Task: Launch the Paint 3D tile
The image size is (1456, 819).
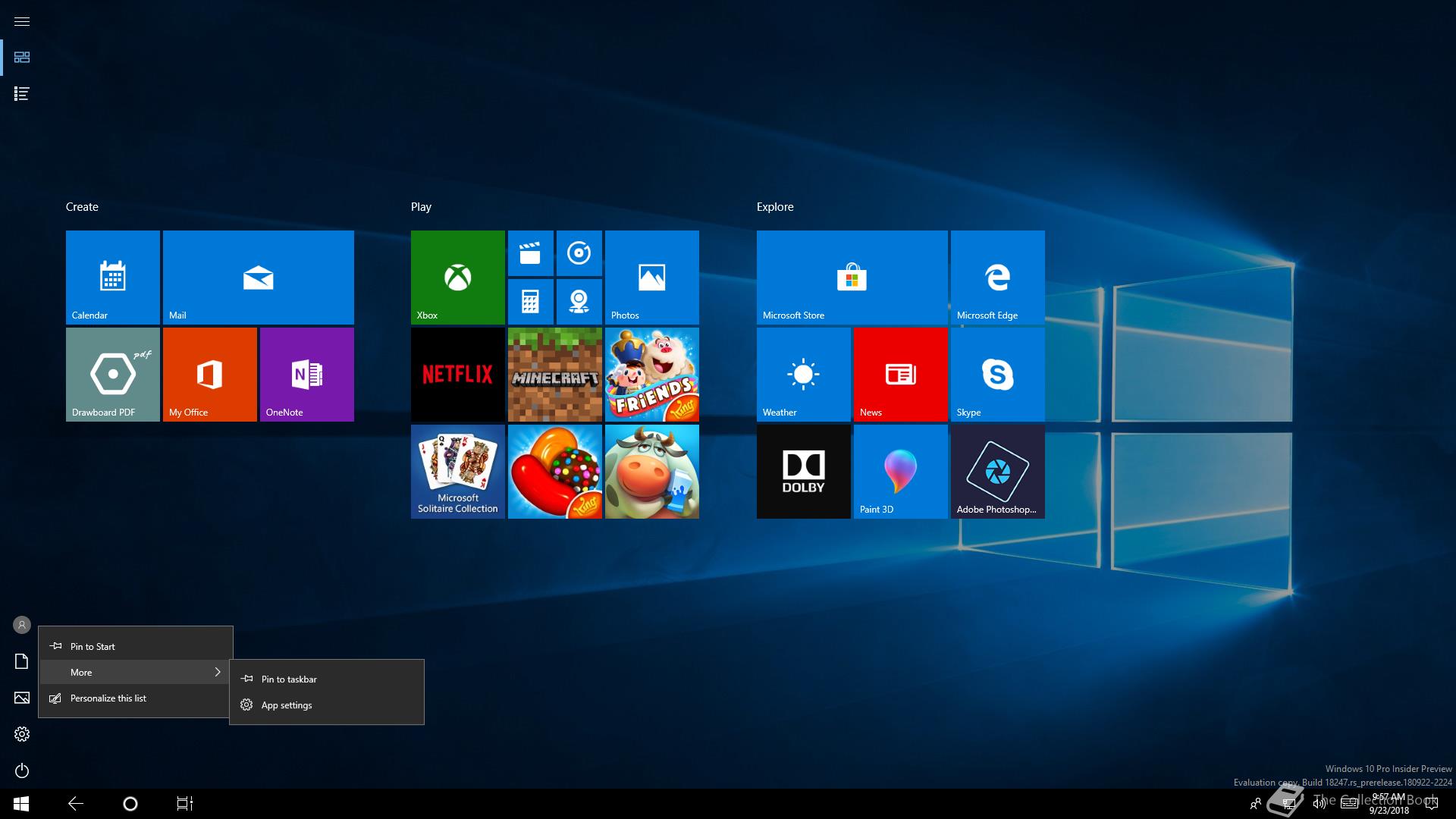Action: pos(901,472)
